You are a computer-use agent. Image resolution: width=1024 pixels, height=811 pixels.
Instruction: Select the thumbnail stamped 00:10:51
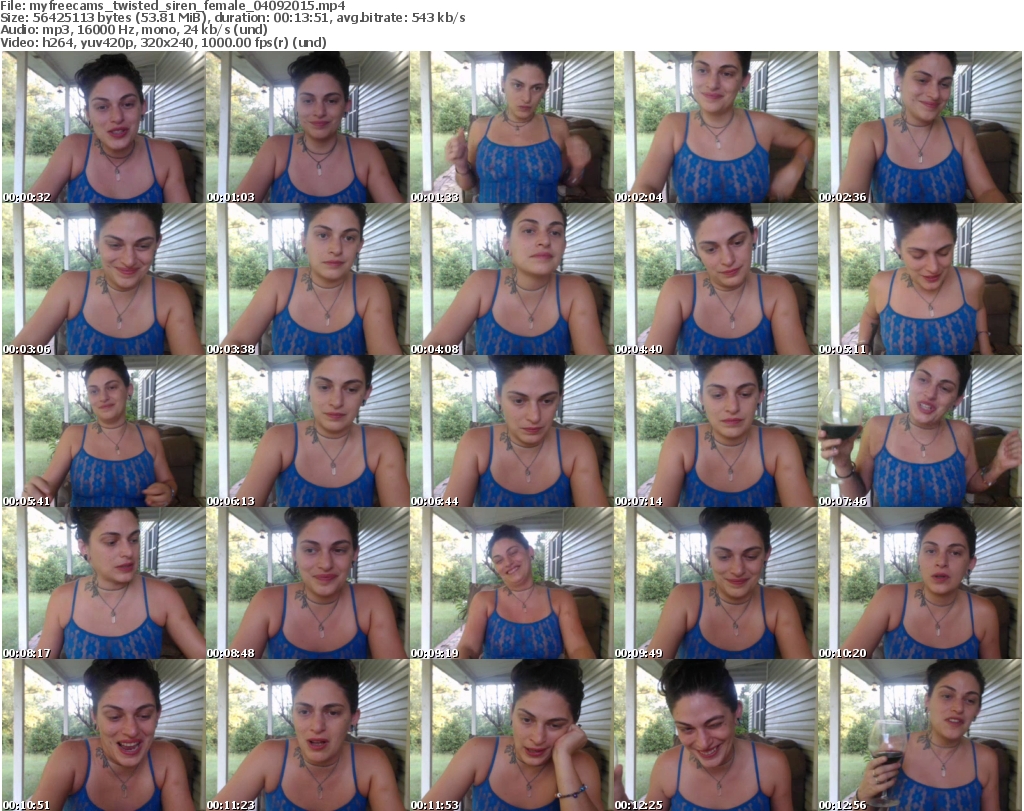pyautogui.click(x=104, y=735)
